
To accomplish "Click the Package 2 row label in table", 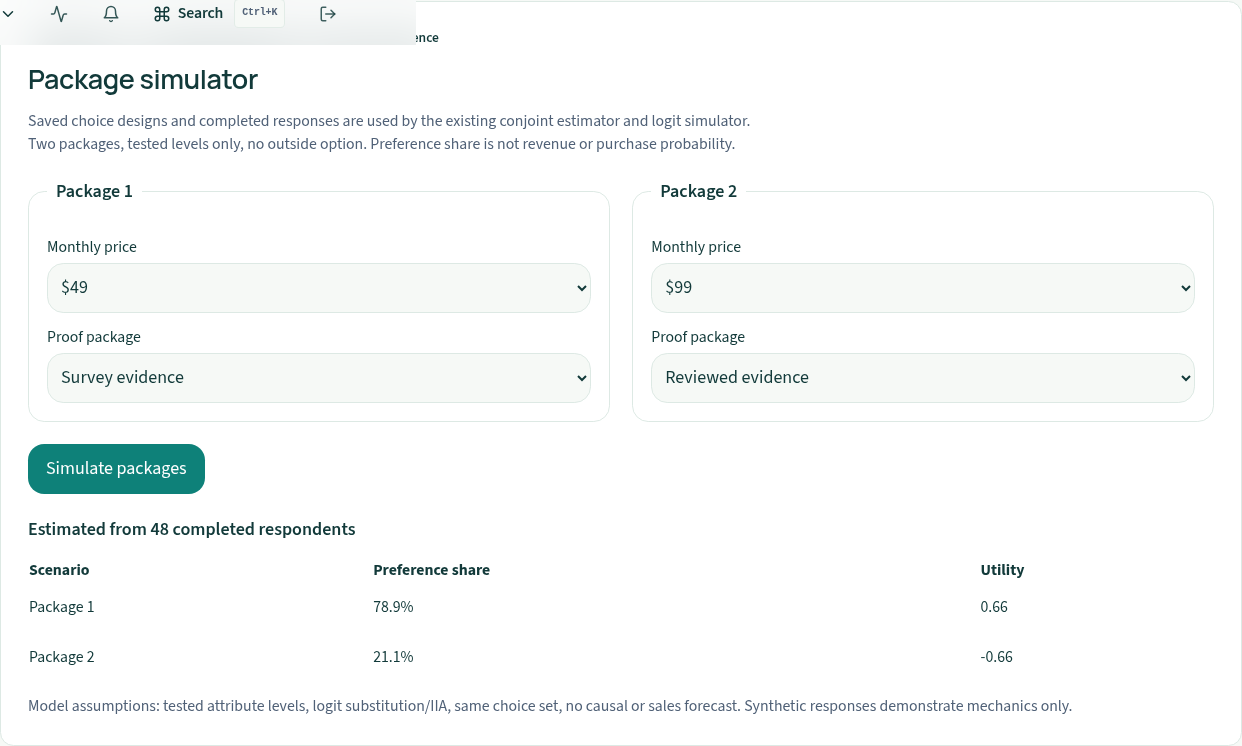I will 62,657.
